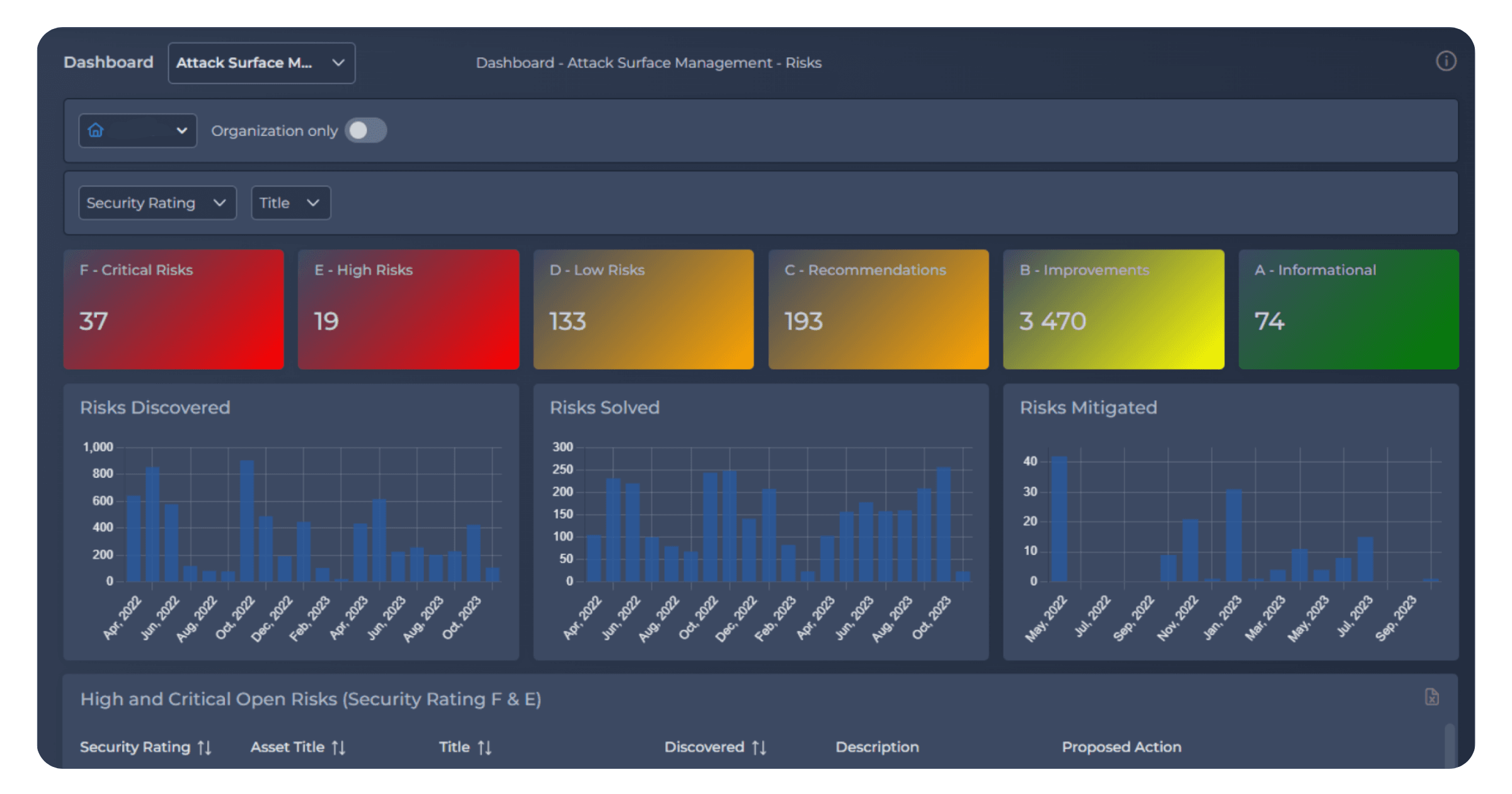Viewport: 1512px width, 794px height.
Task: Open the C - Recommendations tile
Action: click(878, 309)
